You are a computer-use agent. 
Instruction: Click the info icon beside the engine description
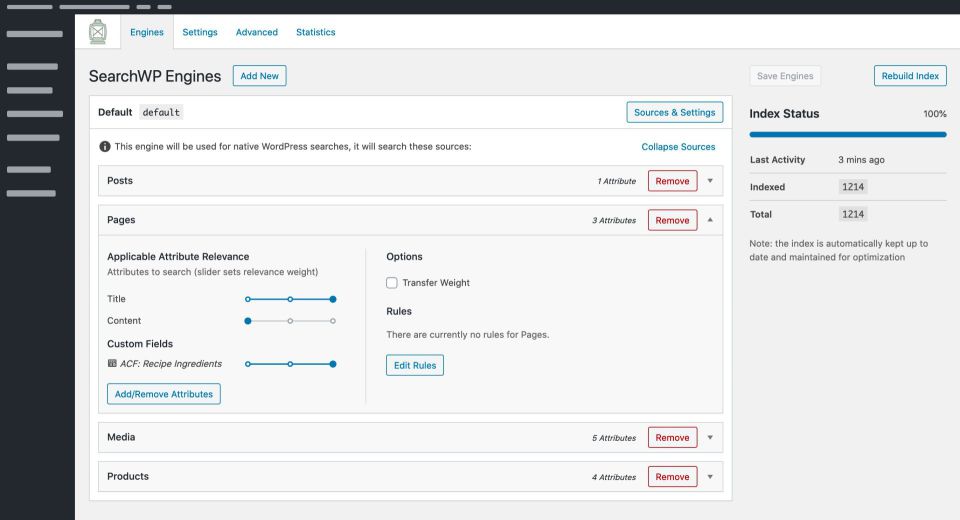click(105, 147)
